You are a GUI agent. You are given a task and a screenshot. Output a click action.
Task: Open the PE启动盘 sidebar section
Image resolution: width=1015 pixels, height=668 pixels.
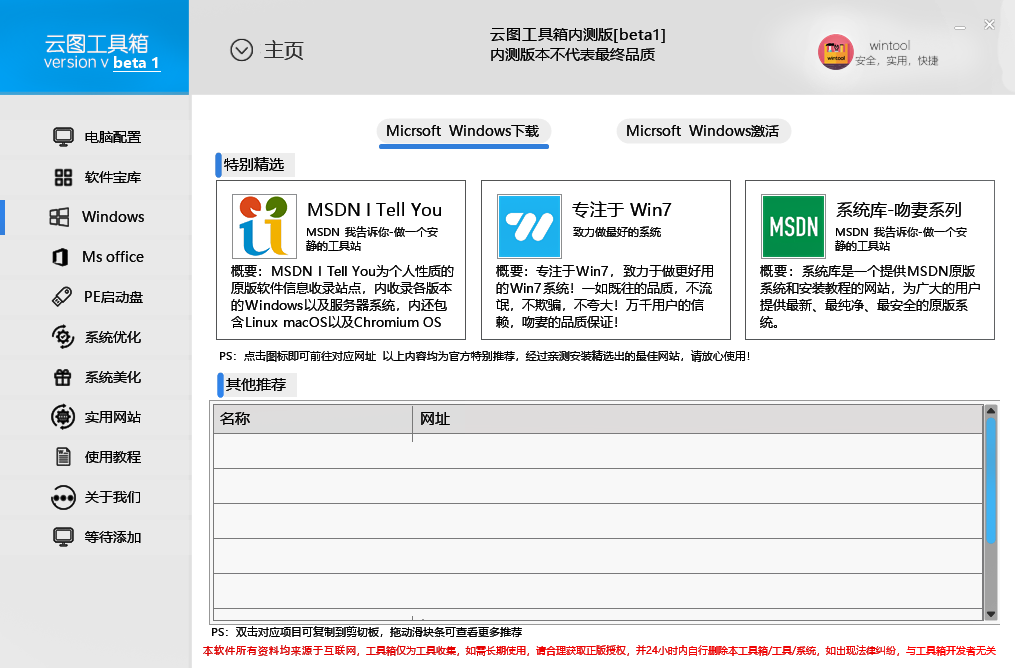click(96, 297)
